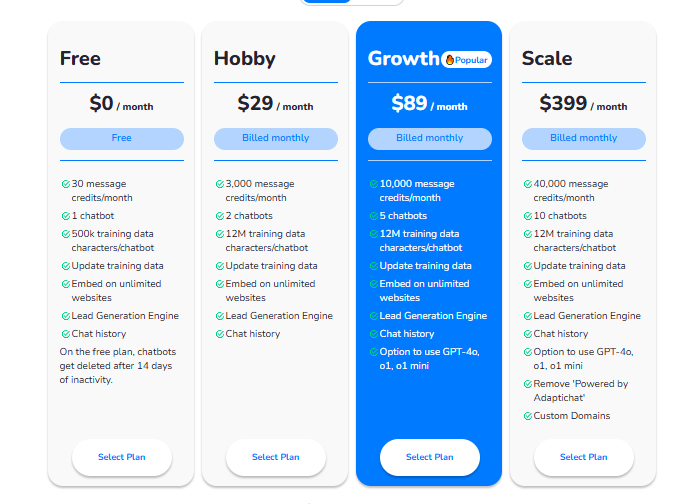Viewport: 699px width, 504px height.
Task: Click checkmark icon next to Custom Domains
Action: (528, 416)
